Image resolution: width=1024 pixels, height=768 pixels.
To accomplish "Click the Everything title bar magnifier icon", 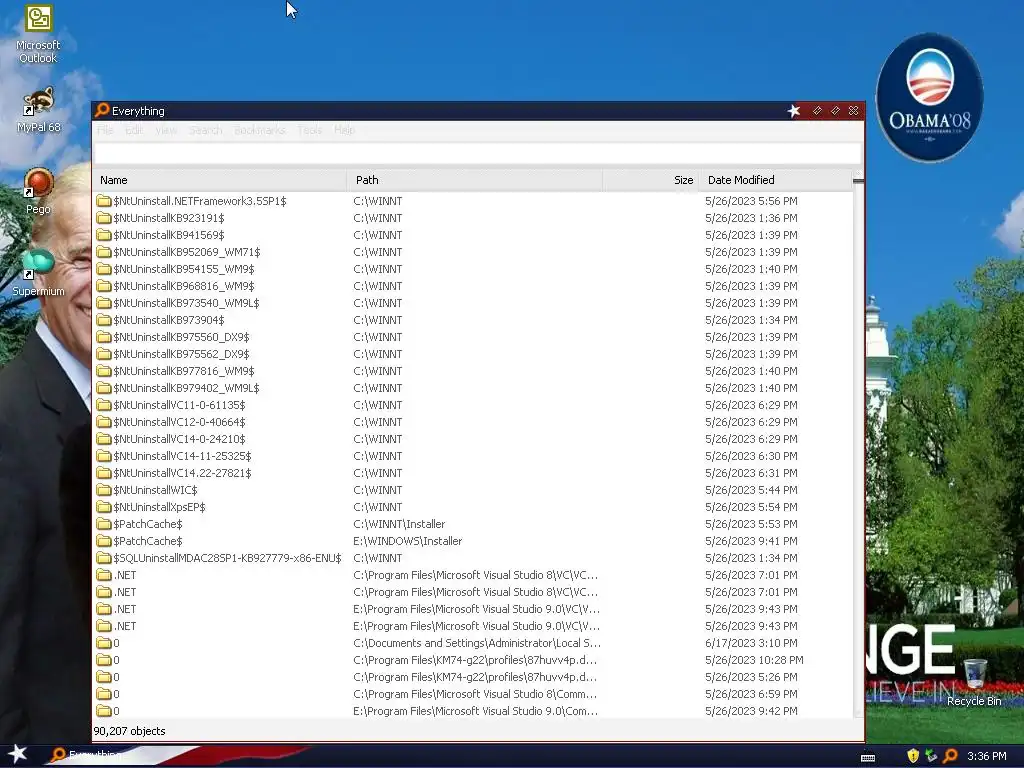I will coord(102,110).
